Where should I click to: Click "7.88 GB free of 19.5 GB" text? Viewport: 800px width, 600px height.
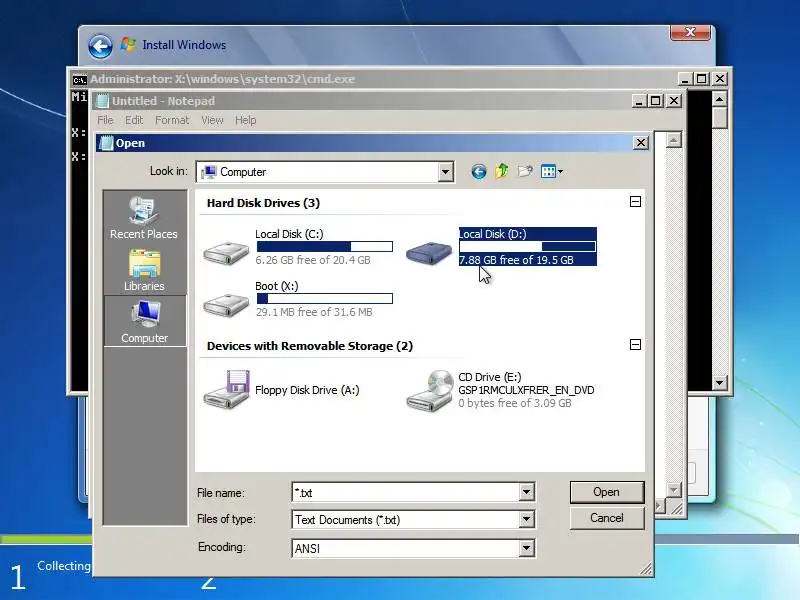pos(516,260)
